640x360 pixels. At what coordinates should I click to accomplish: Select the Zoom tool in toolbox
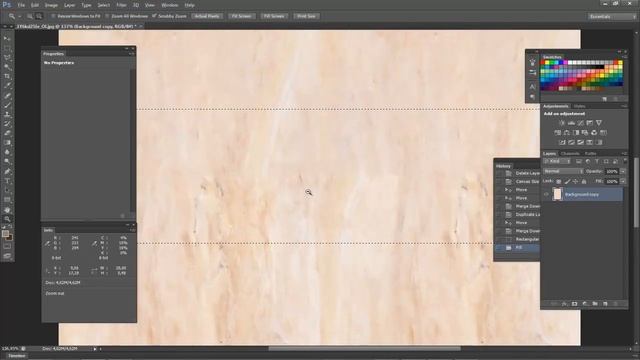[x=7, y=219]
